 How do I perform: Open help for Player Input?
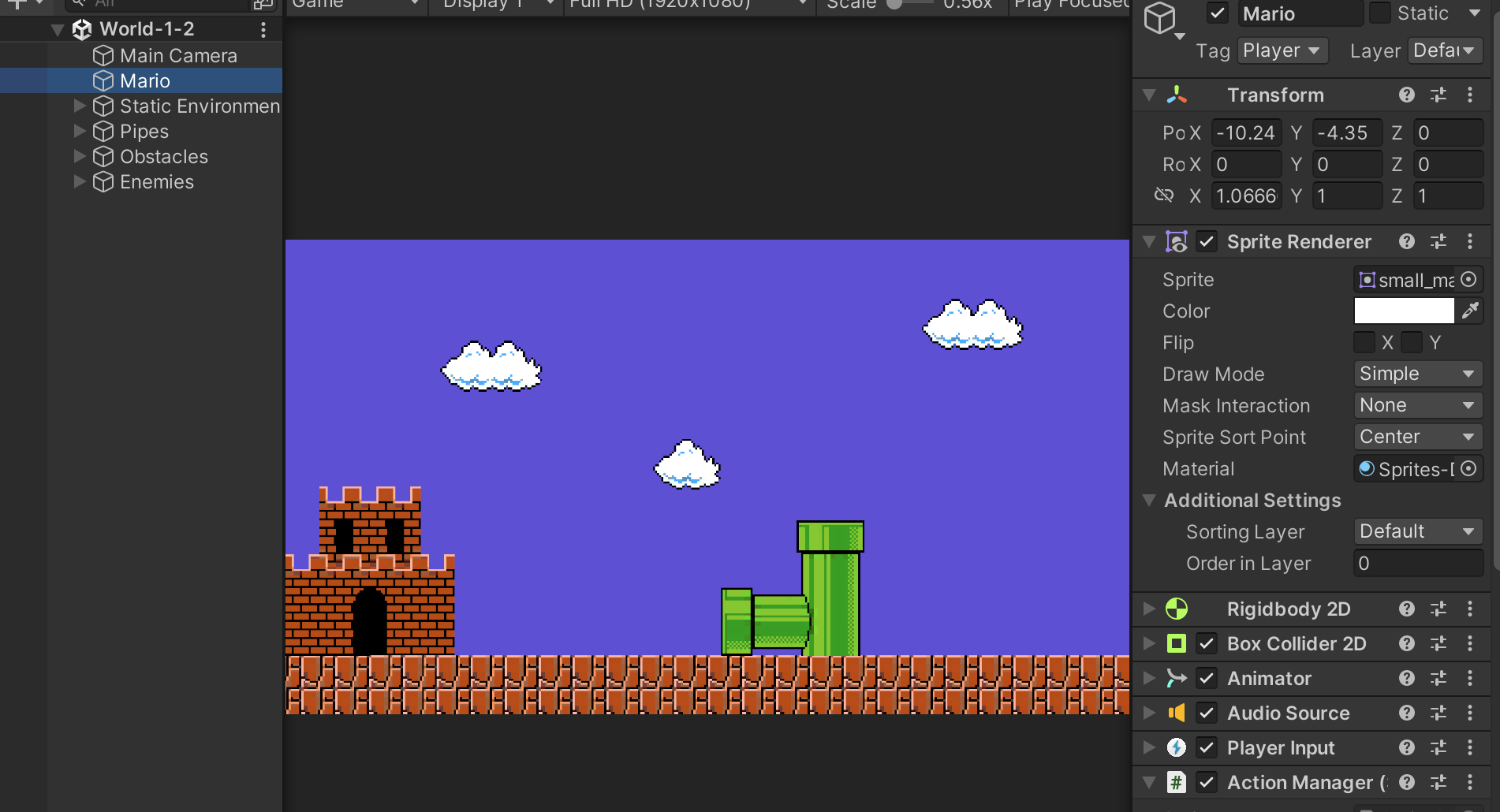(1406, 747)
